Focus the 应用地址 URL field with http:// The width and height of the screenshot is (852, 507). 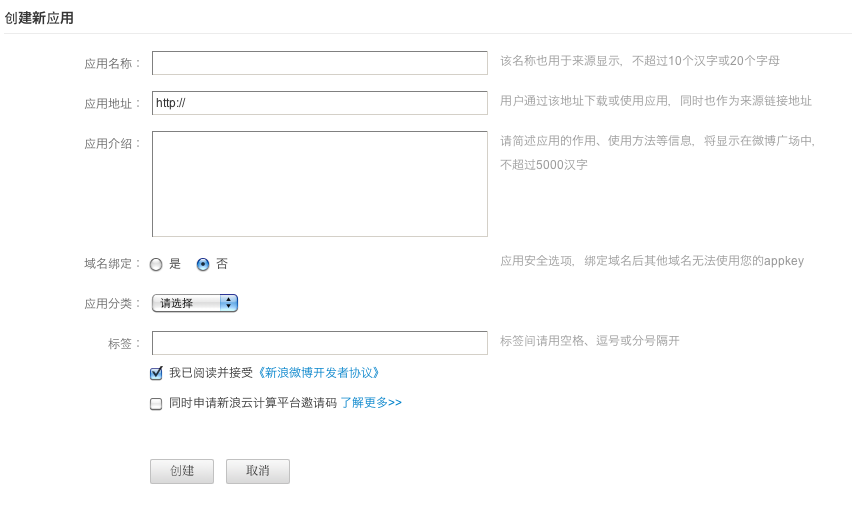point(319,102)
